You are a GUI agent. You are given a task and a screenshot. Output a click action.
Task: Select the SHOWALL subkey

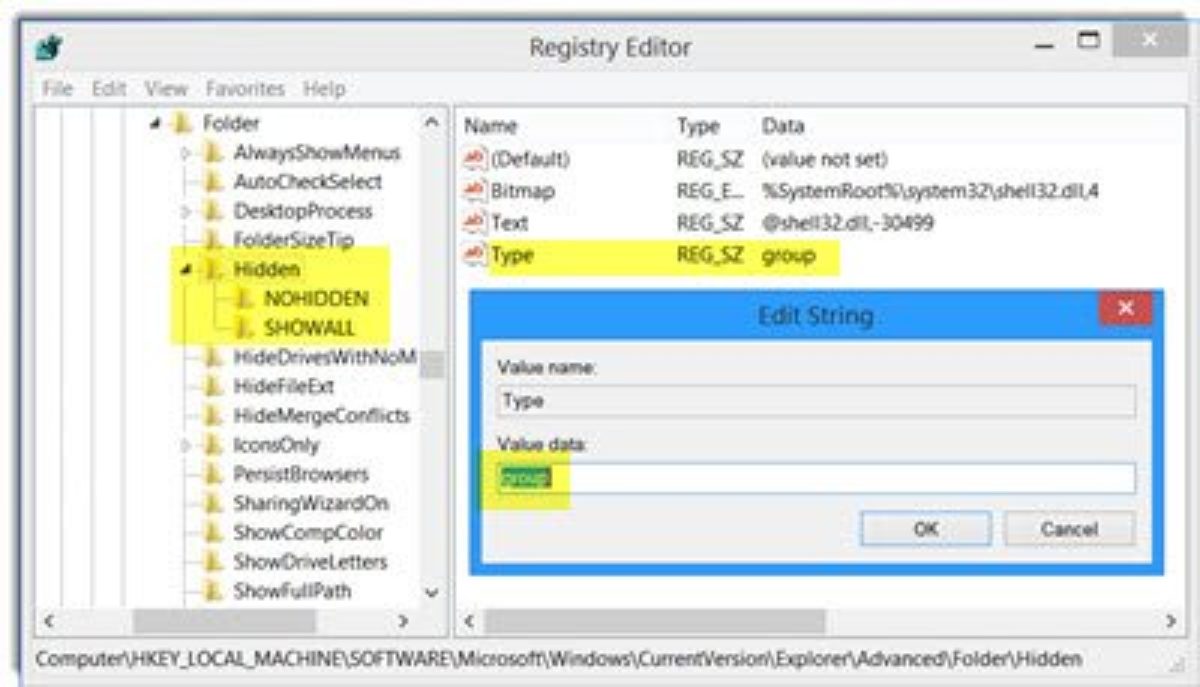[310, 328]
